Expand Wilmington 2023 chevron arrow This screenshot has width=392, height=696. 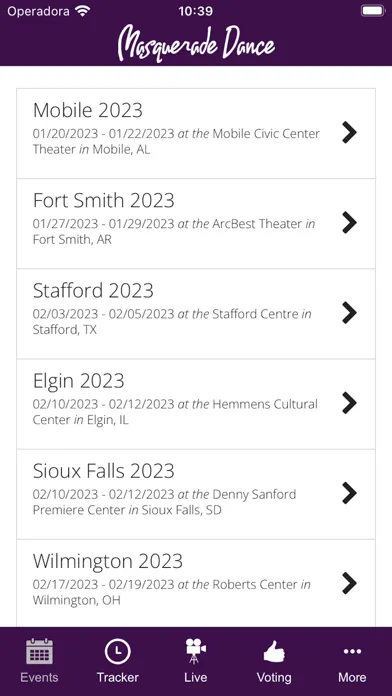(x=349, y=583)
